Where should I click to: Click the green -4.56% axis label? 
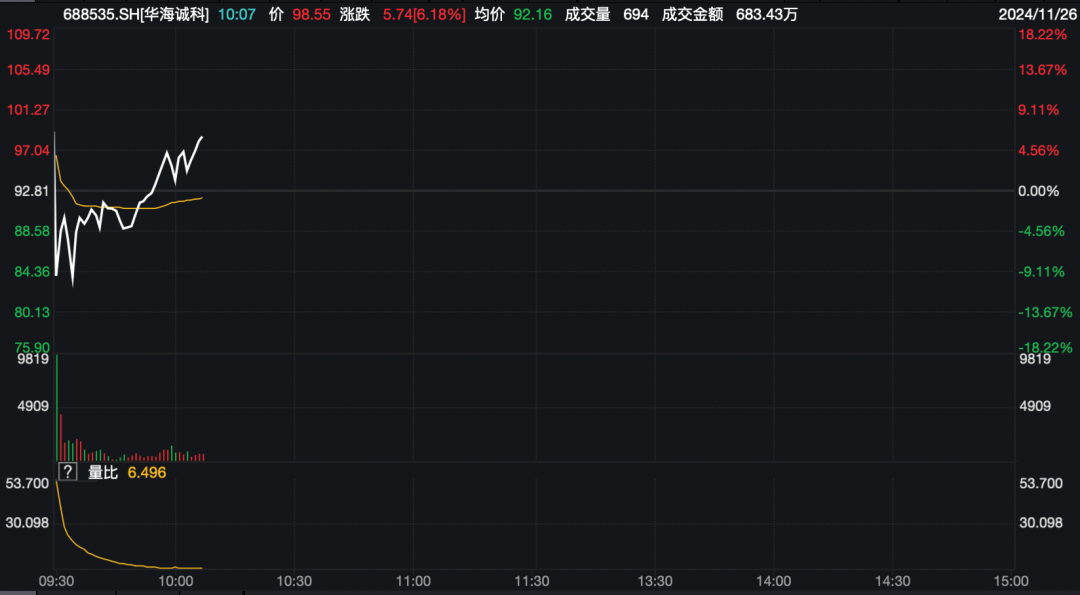coord(1041,231)
